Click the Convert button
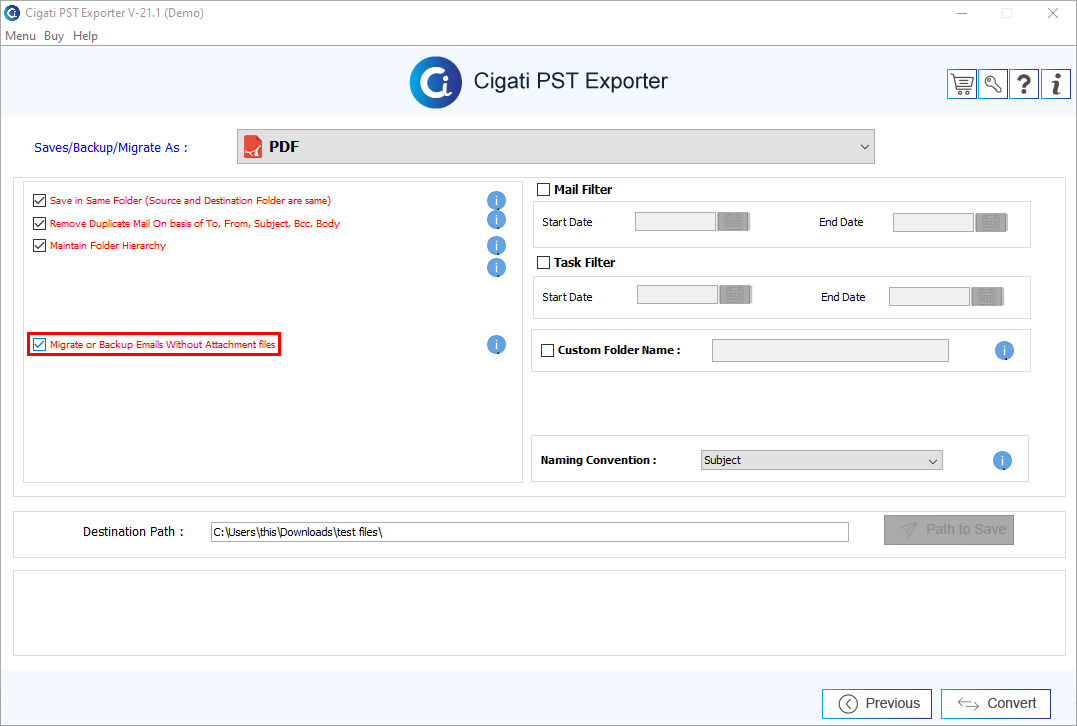This screenshot has height=726, width=1077. (x=996, y=703)
